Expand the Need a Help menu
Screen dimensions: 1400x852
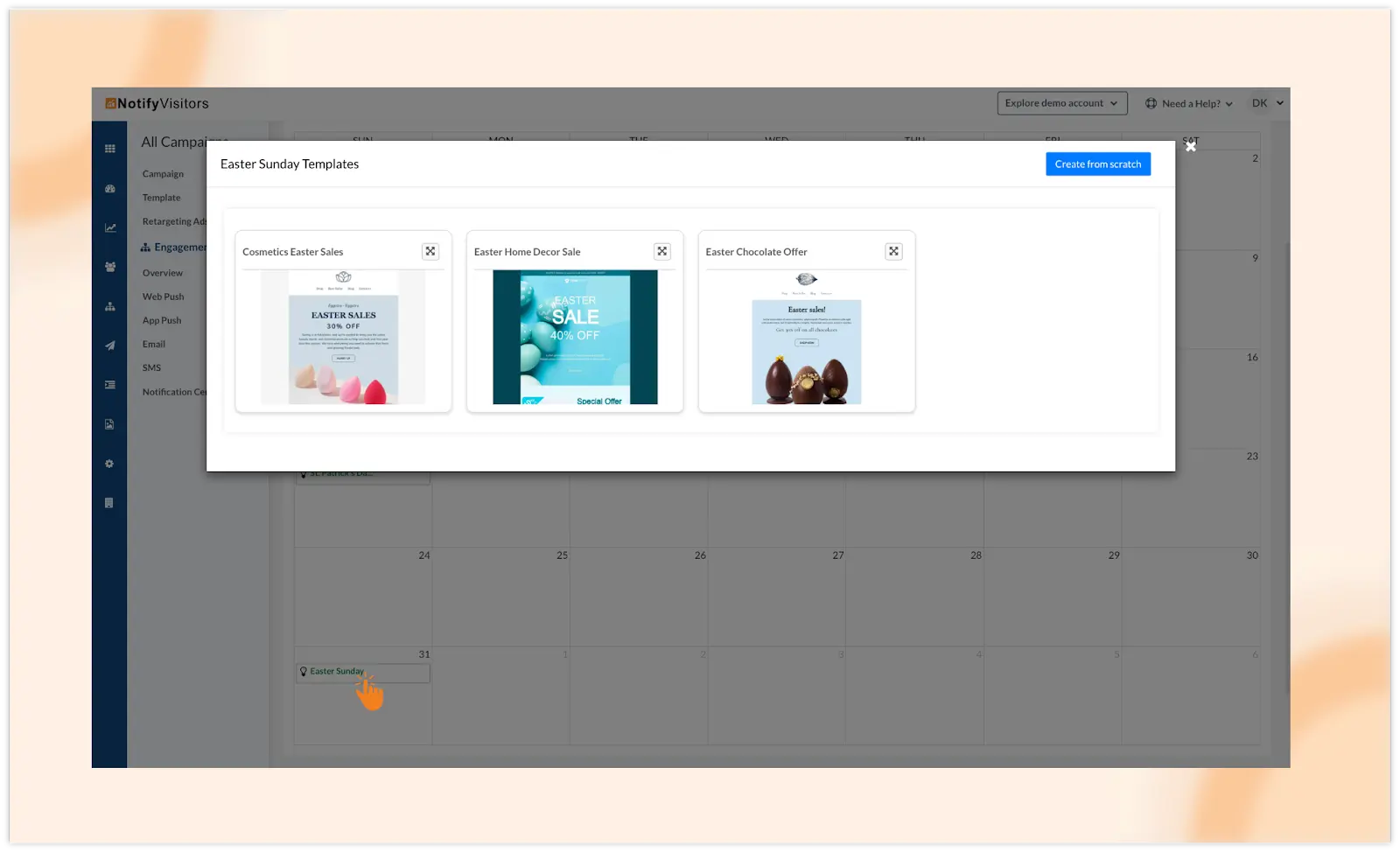(x=1189, y=103)
